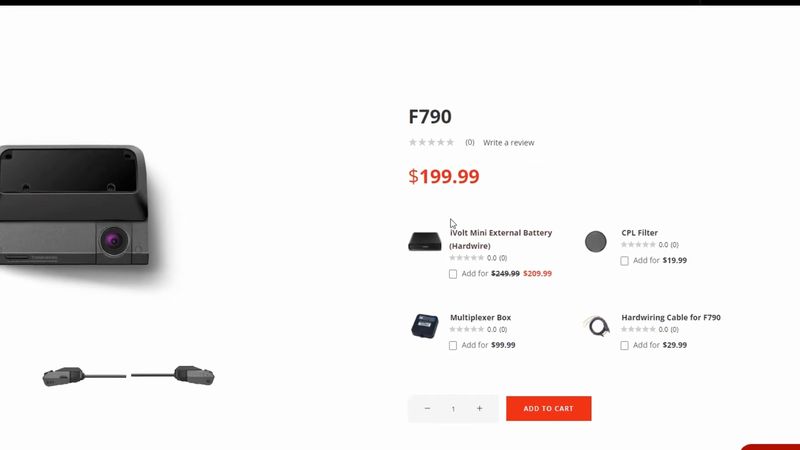Click the quantity input field

(453, 409)
